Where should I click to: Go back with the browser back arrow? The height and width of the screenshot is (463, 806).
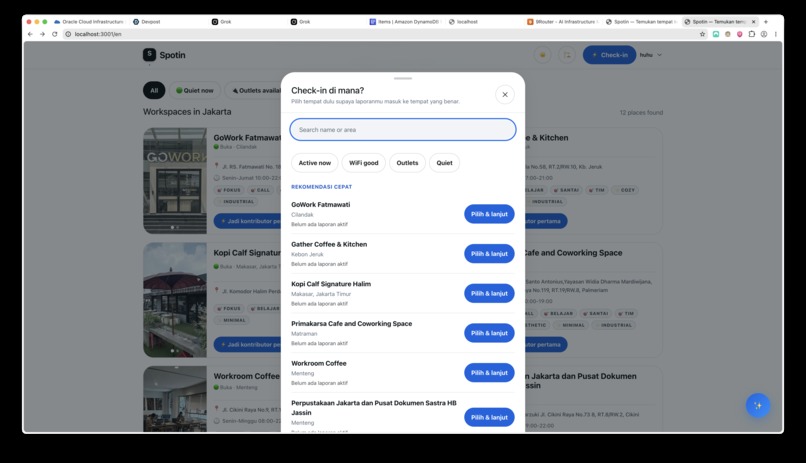[x=30, y=34]
